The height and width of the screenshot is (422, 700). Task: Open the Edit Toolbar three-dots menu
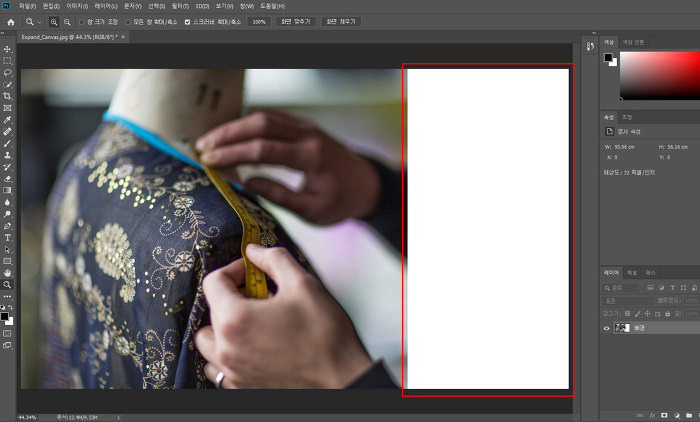click(x=7, y=297)
